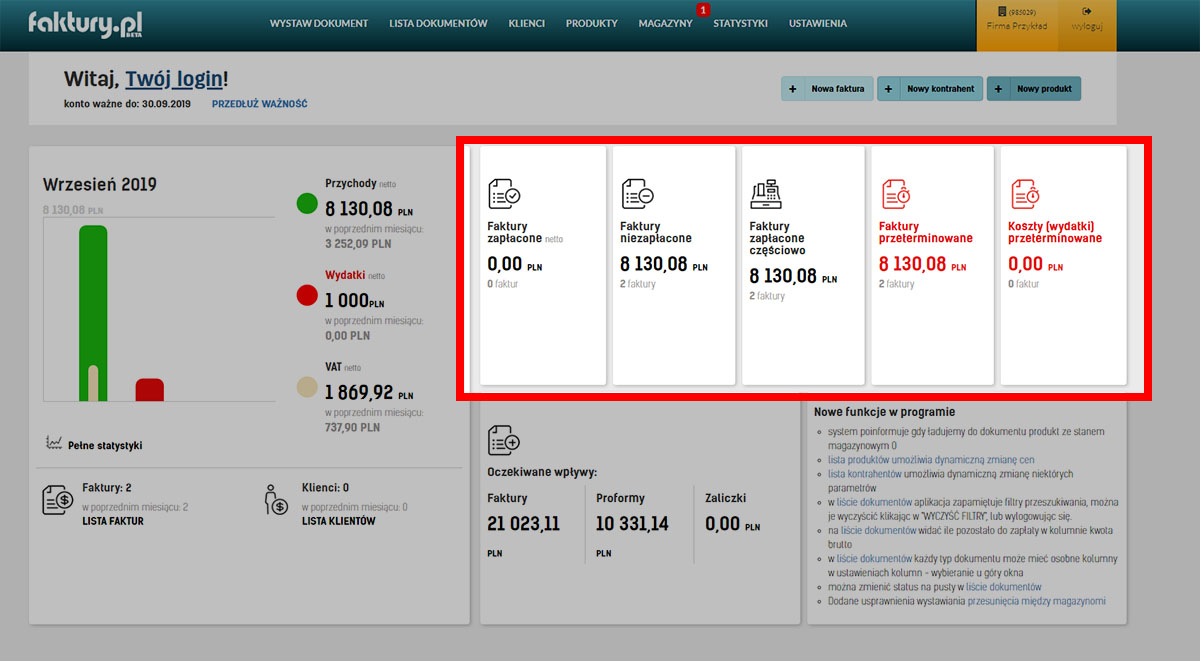Click the invoice dollar icon beside Faktury: 2
The image size is (1200, 661).
pos(57,500)
